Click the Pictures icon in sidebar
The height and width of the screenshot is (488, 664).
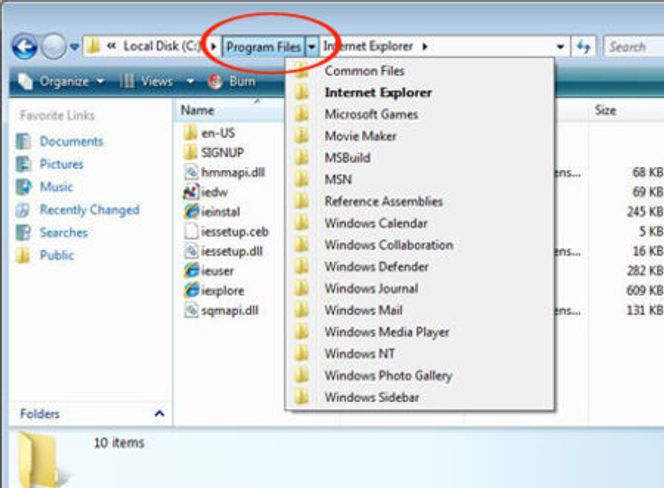pos(24,164)
